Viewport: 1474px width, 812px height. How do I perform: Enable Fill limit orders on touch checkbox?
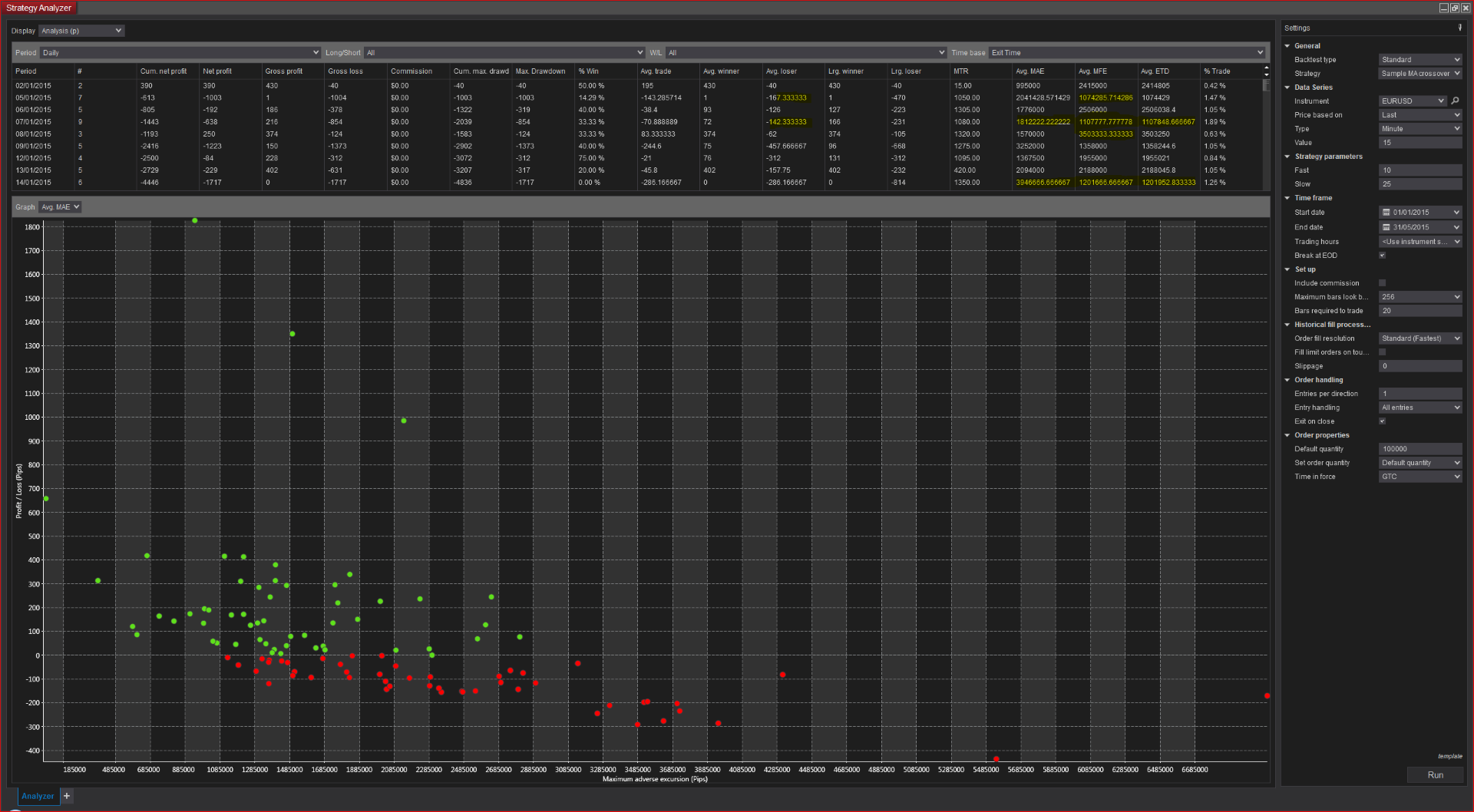tap(1382, 352)
